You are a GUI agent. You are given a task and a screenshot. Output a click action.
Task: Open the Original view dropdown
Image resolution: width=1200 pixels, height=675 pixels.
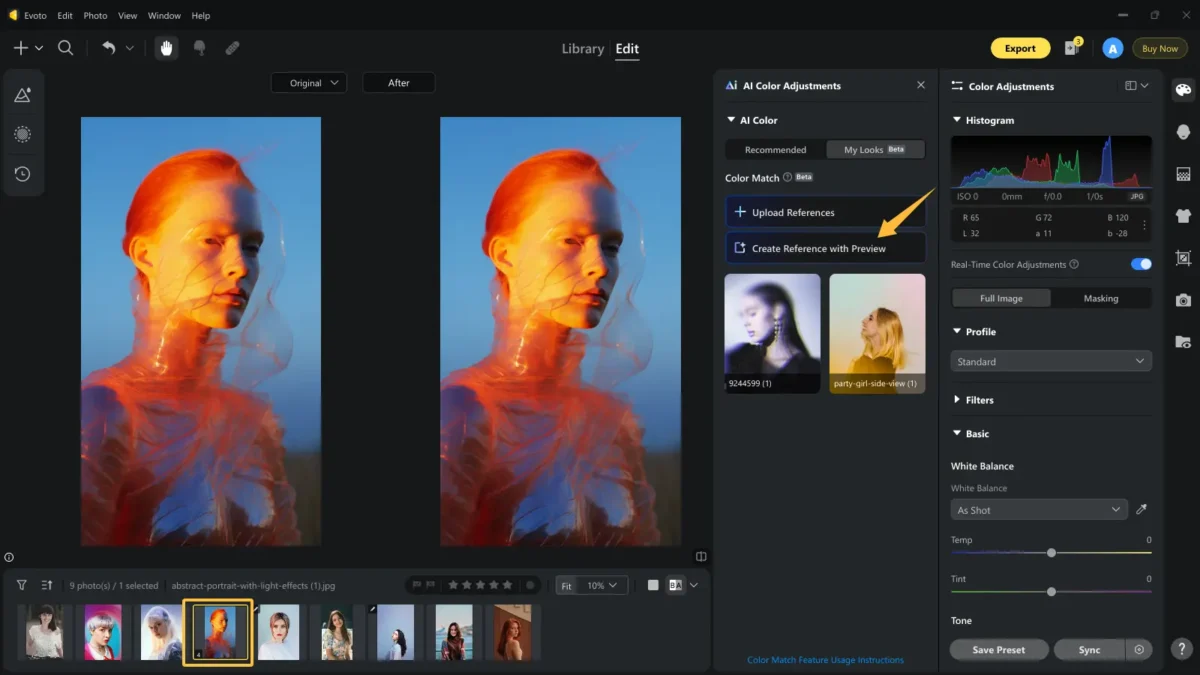coord(309,83)
